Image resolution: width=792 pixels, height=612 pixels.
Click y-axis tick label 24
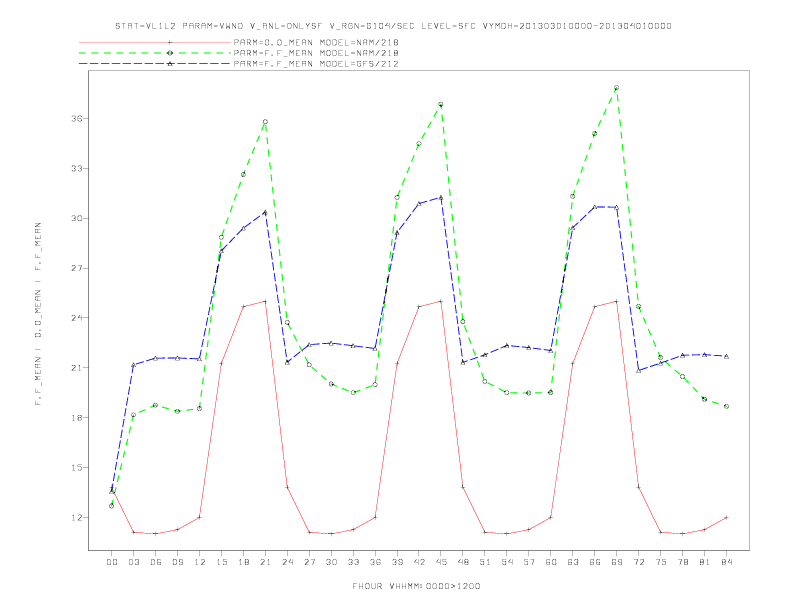coord(77,318)
